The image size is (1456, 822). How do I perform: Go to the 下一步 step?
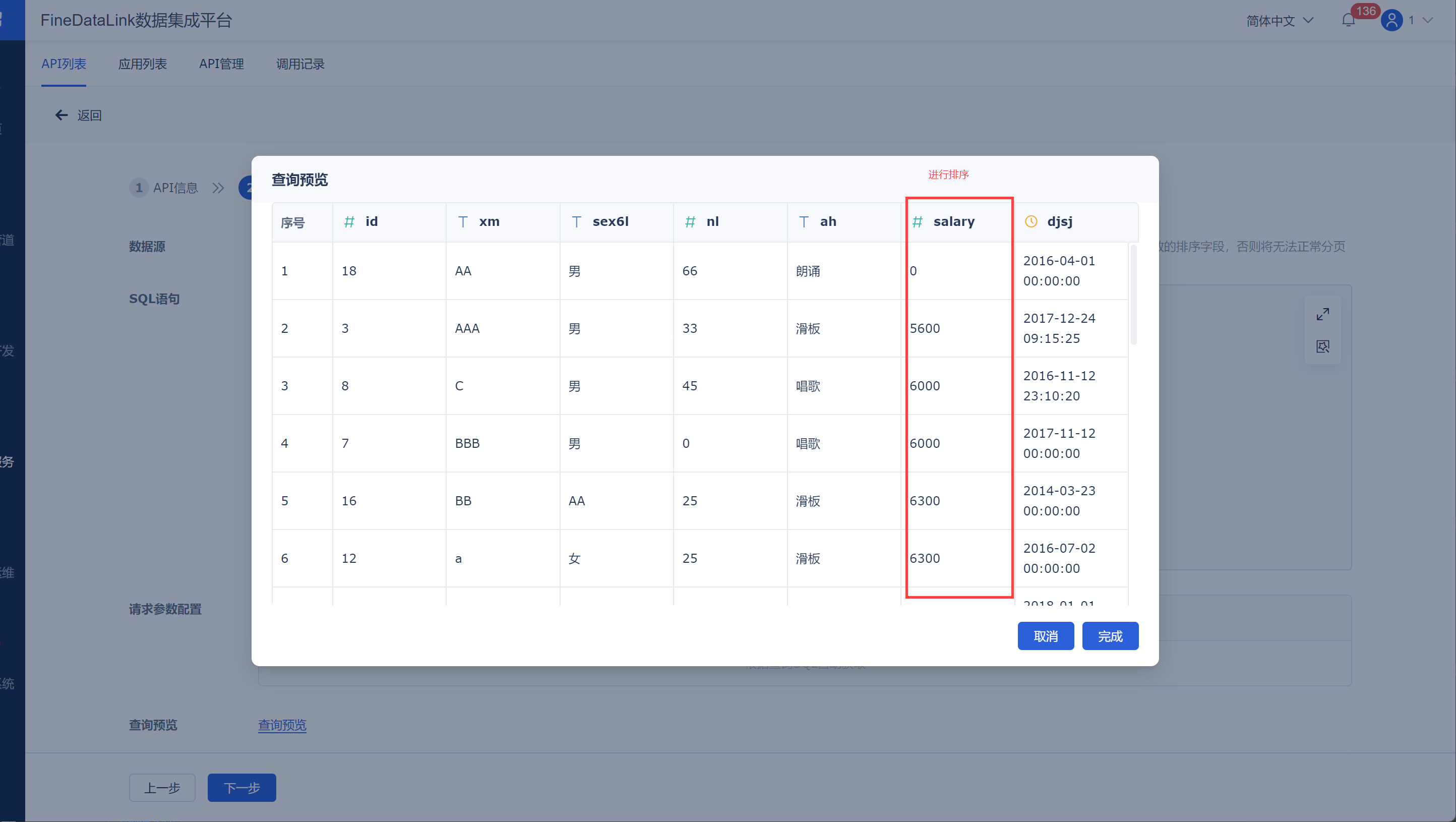[x=241, y=788]
